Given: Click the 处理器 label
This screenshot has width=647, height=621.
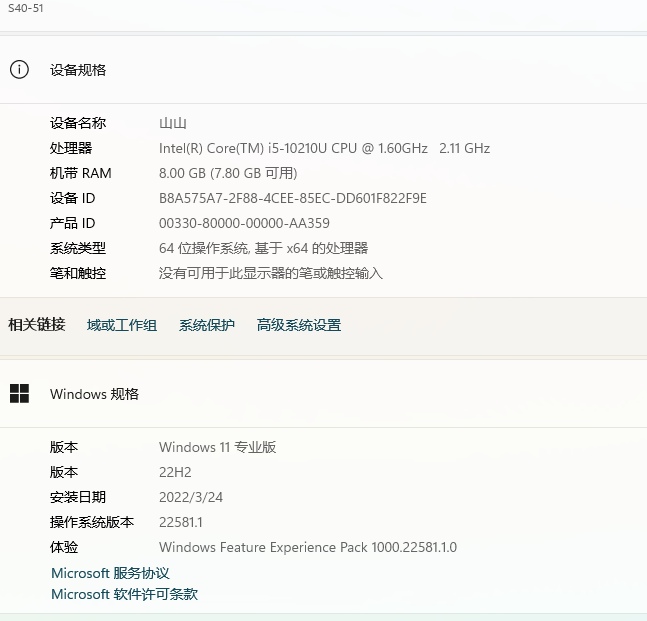Looking at the screenshot, I should click(71, 148).
